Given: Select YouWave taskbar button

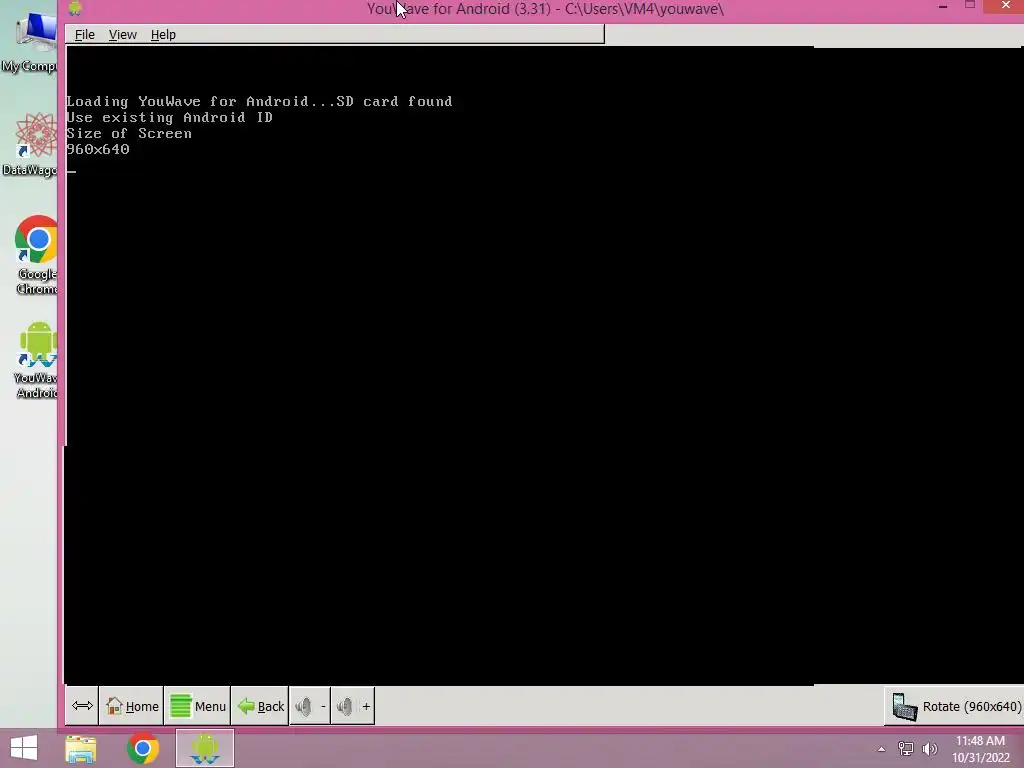Looking at the screenshot, I should 204,748.
